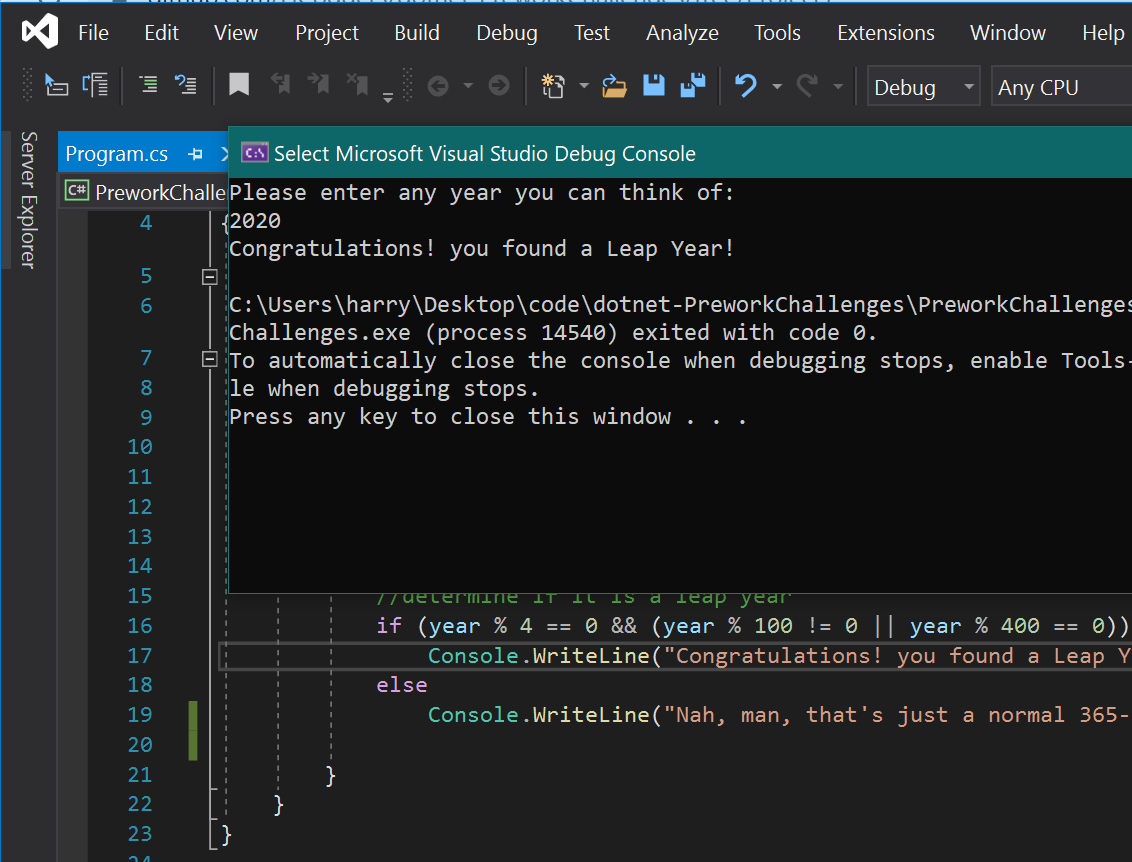Open the Any CPU platform dropdown
This screenshot has width=1132, height=862.
coord(1045,86)
